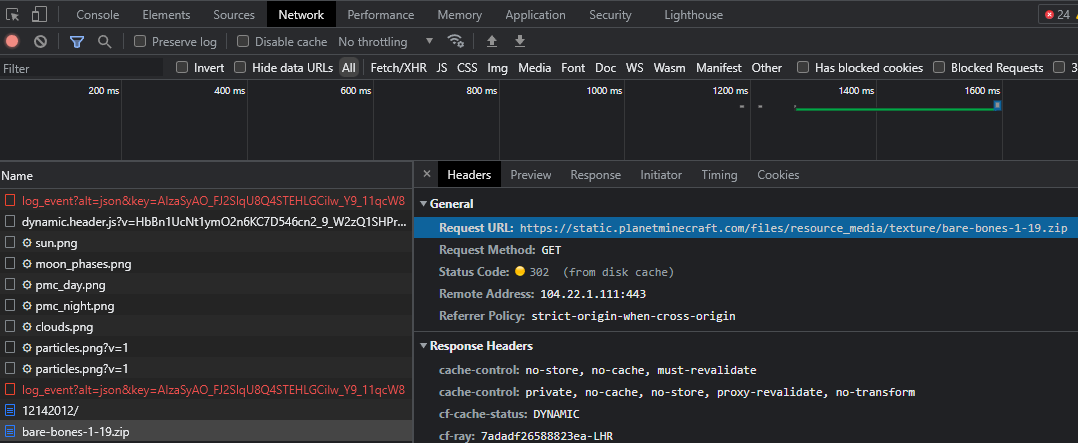Select the All filter type

pos(349,67)
